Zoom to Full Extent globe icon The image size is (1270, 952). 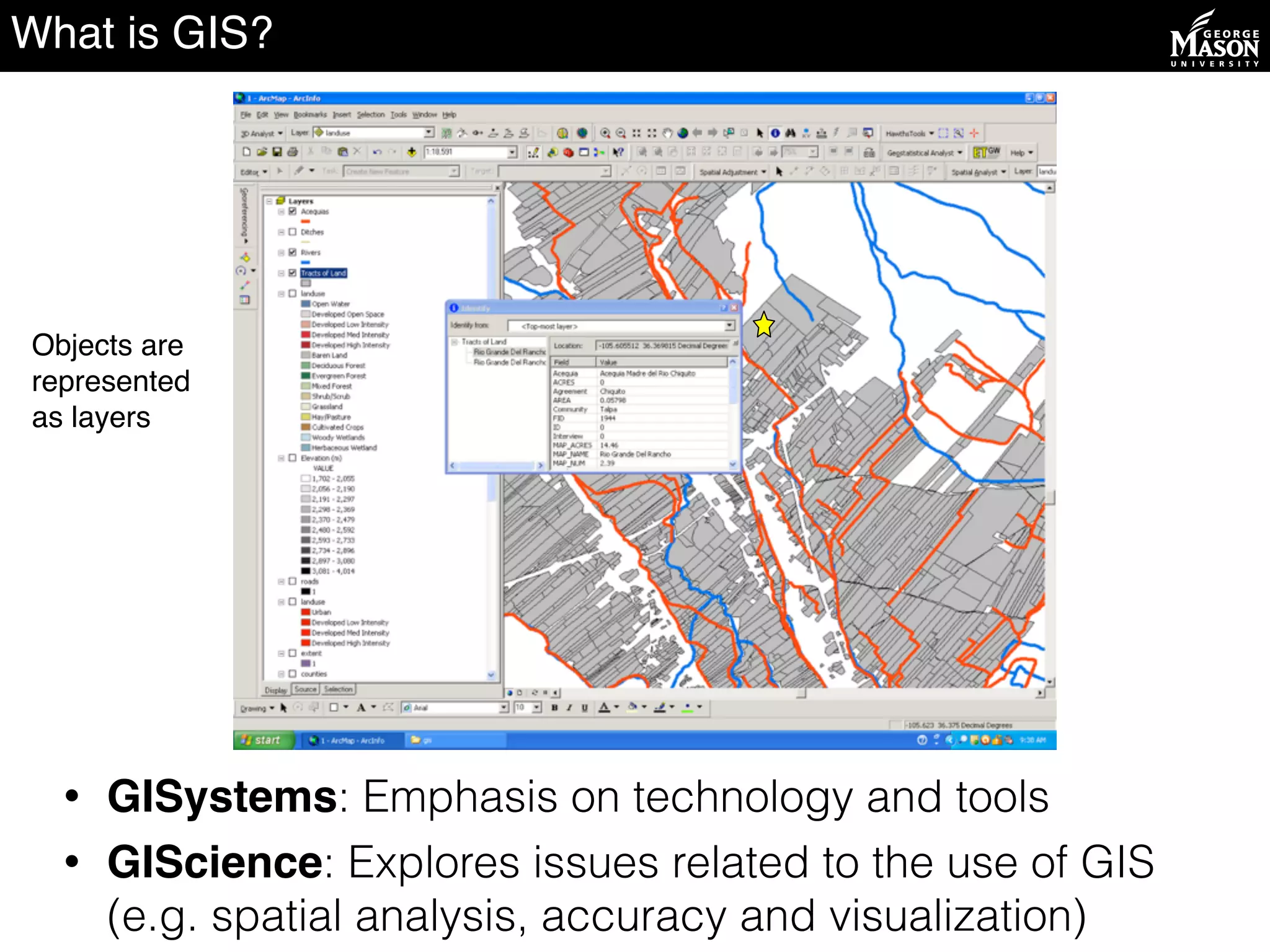tap(683, 133)
